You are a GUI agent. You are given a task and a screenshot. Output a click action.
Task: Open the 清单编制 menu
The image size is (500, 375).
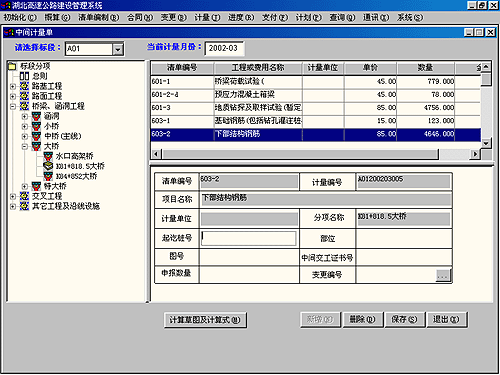[99, 17]
